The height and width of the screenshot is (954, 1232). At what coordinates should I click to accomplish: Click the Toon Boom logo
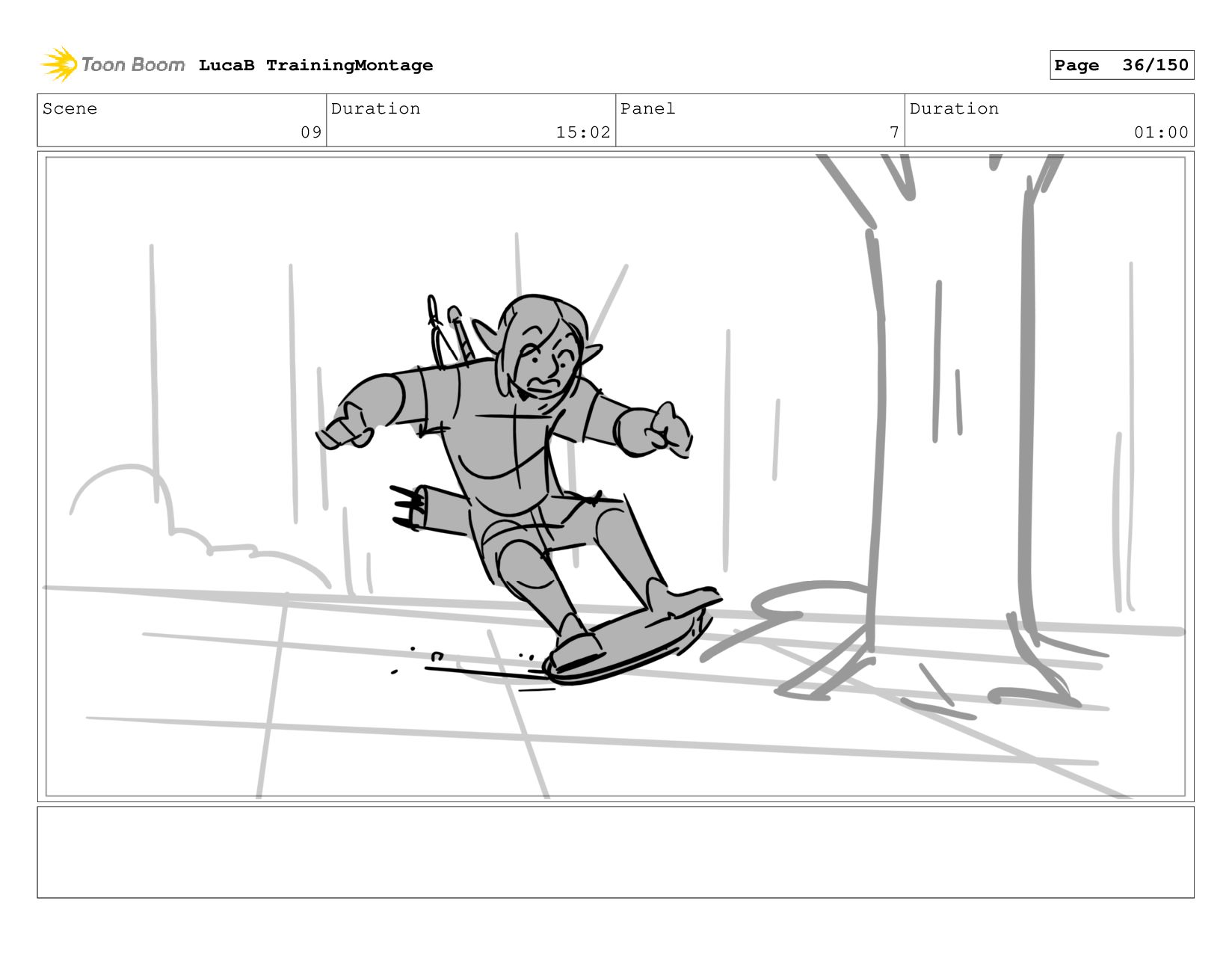[112, 65]
